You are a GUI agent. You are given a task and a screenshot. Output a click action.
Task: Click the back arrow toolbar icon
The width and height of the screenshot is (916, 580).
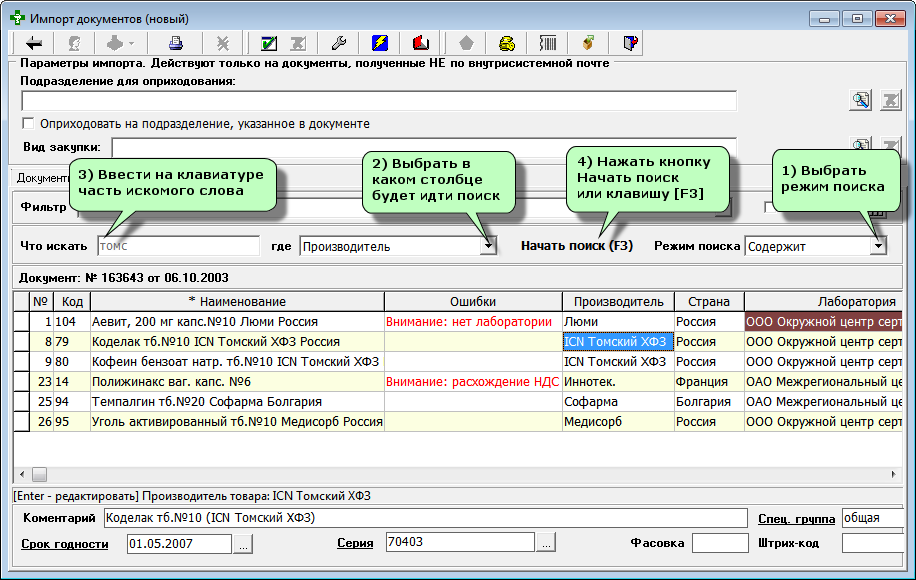(x=35, y=43)
